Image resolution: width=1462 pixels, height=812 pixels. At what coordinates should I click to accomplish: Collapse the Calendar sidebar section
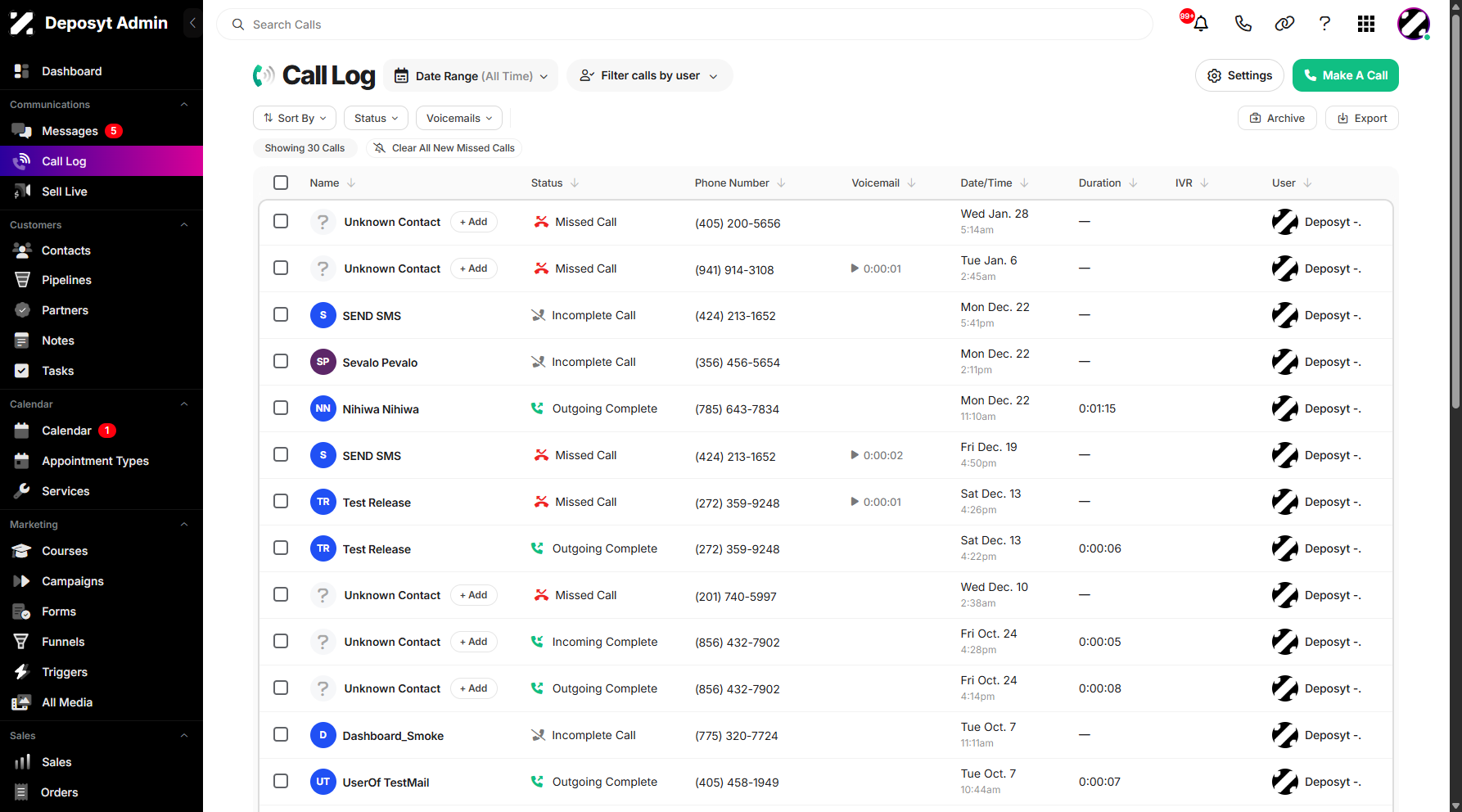point(184,404)
